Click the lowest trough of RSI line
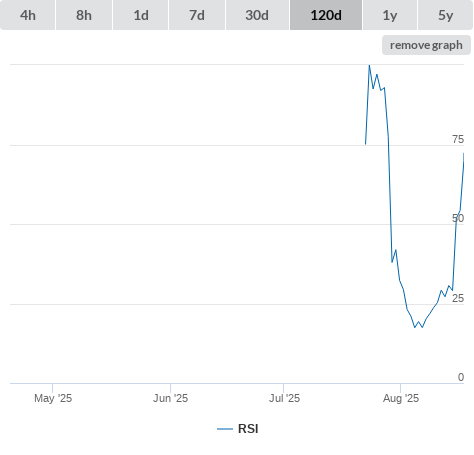The image size is (474, 455). coord(415,327)
